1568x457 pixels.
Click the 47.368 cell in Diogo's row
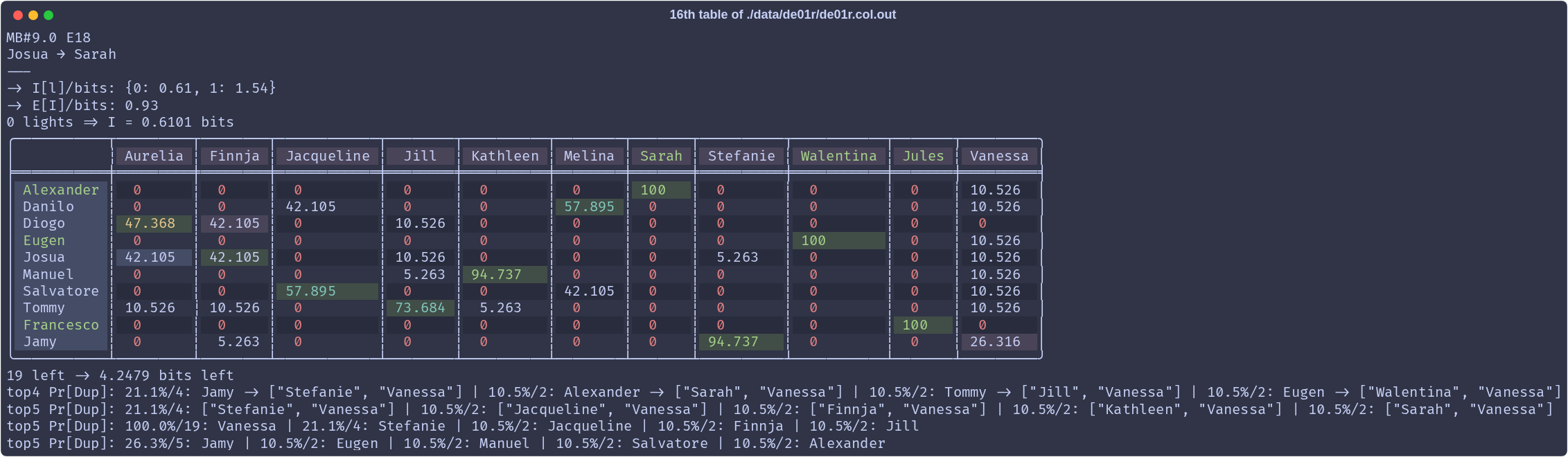154,223
